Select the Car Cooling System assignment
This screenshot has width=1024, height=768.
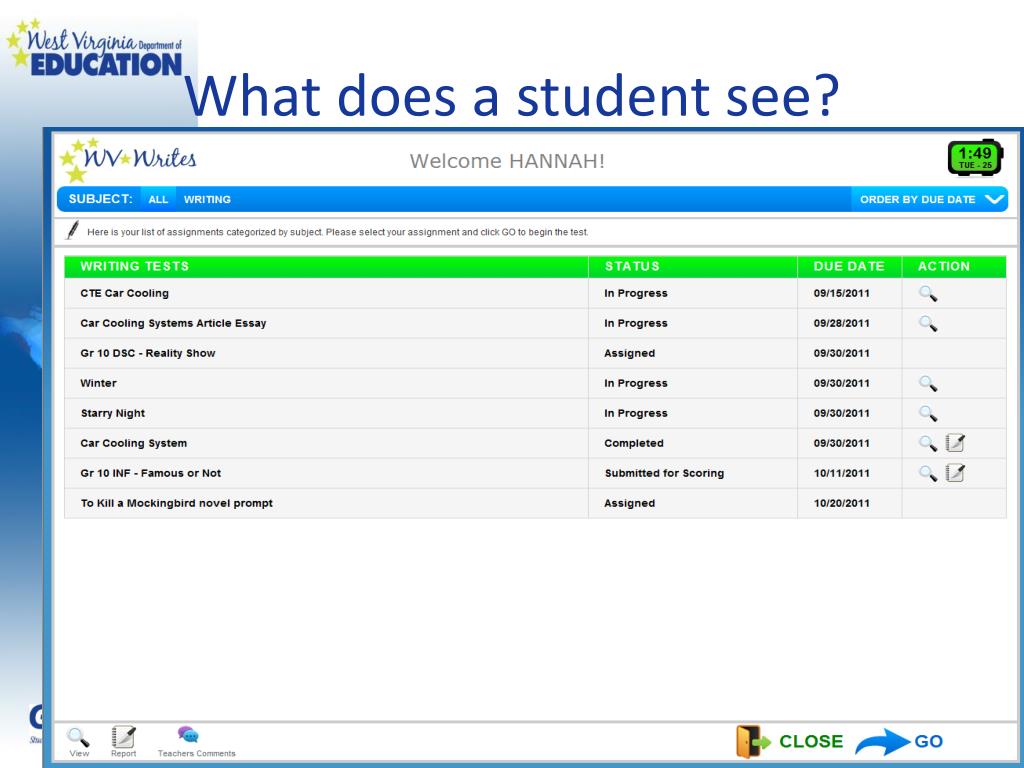(536, 443)
